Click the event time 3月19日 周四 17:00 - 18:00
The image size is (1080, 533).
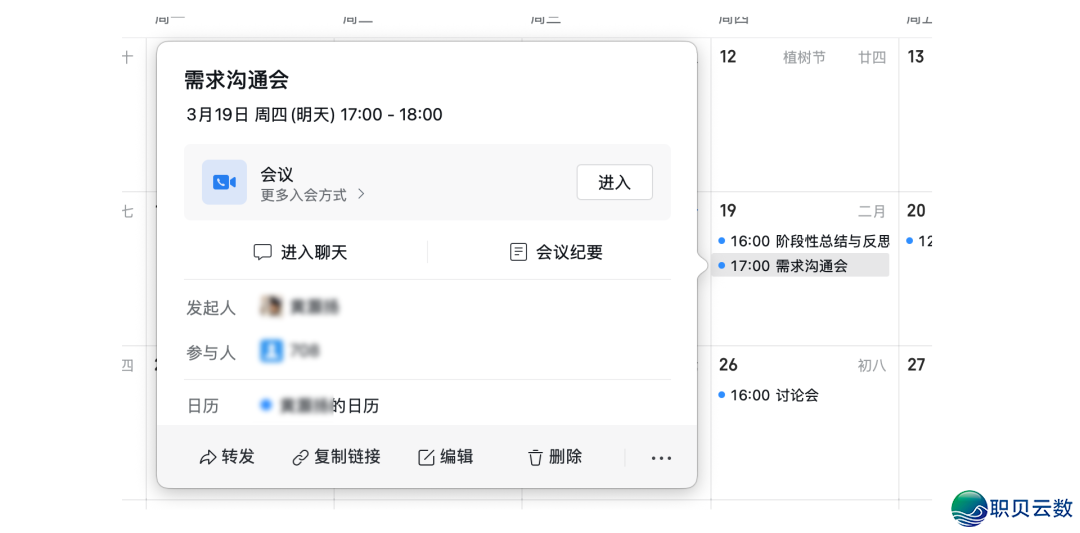coord(314,114)
